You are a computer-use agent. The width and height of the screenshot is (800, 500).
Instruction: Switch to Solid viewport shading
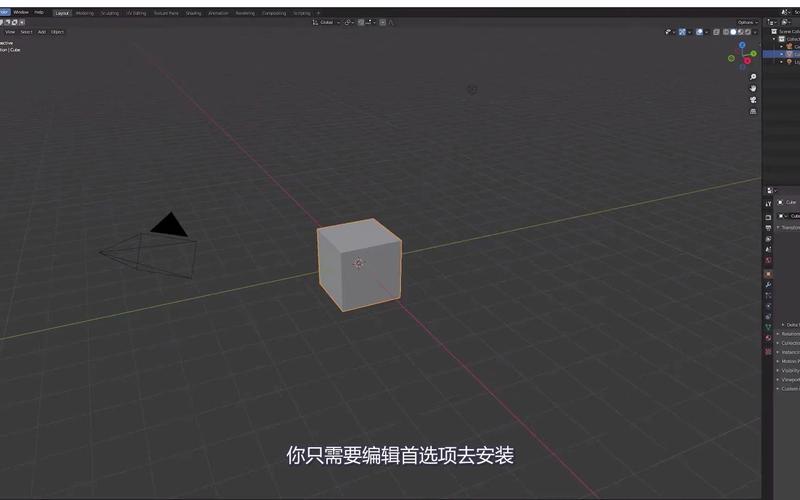coord(733,32)
